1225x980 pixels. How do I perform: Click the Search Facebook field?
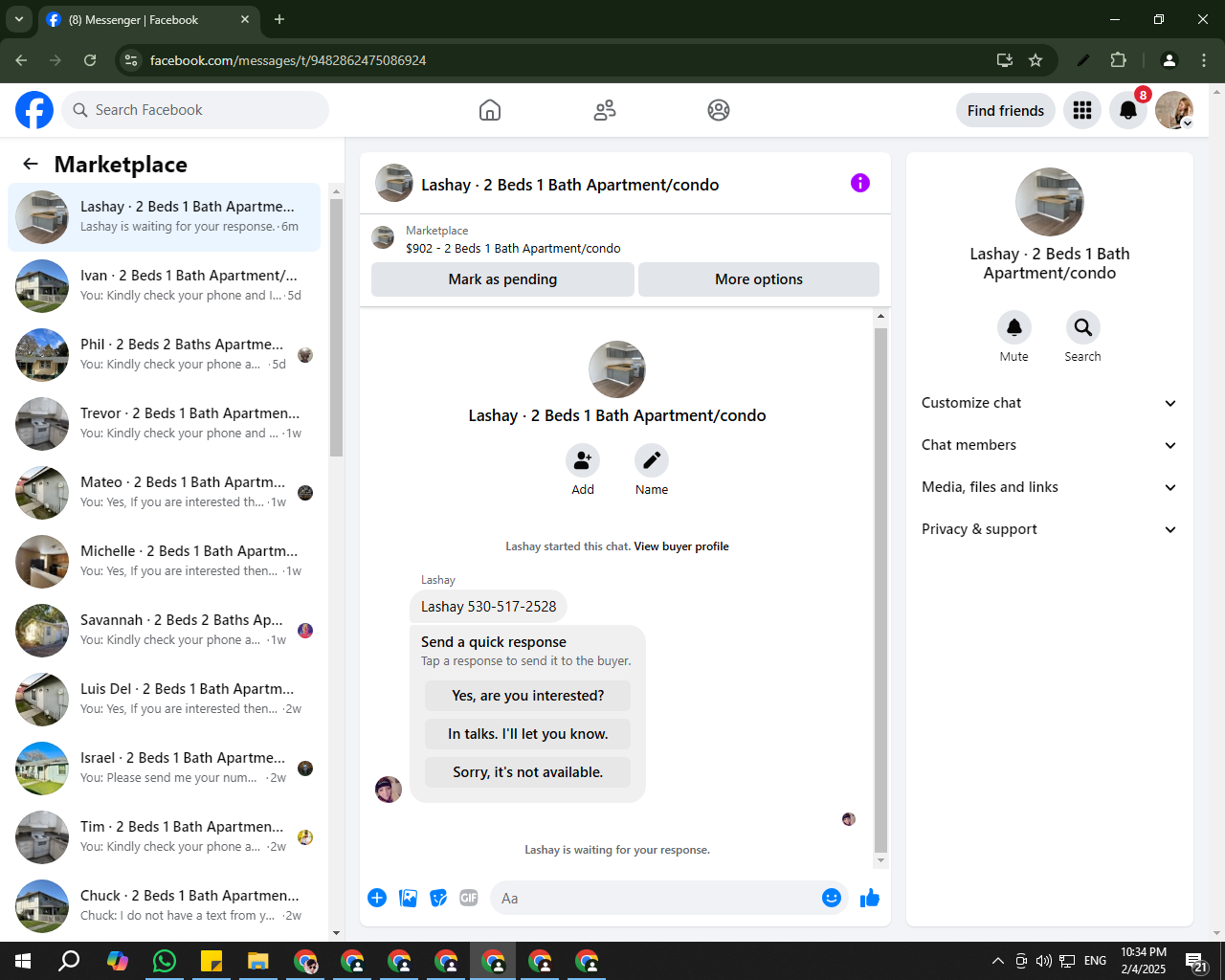click(x=195, y=110)
